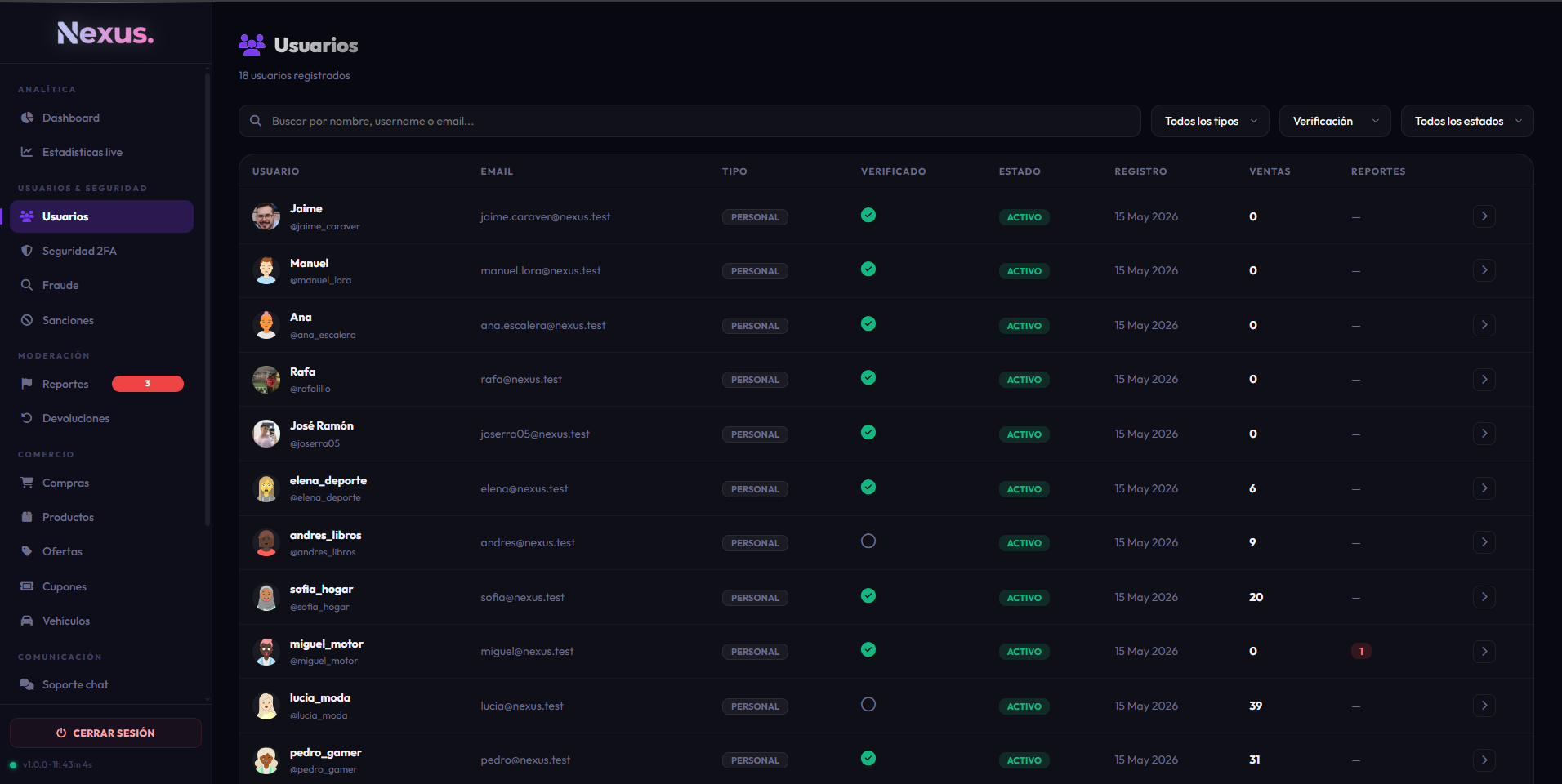
Task: Click the Nexus logo
Action: tap(105, 33)
